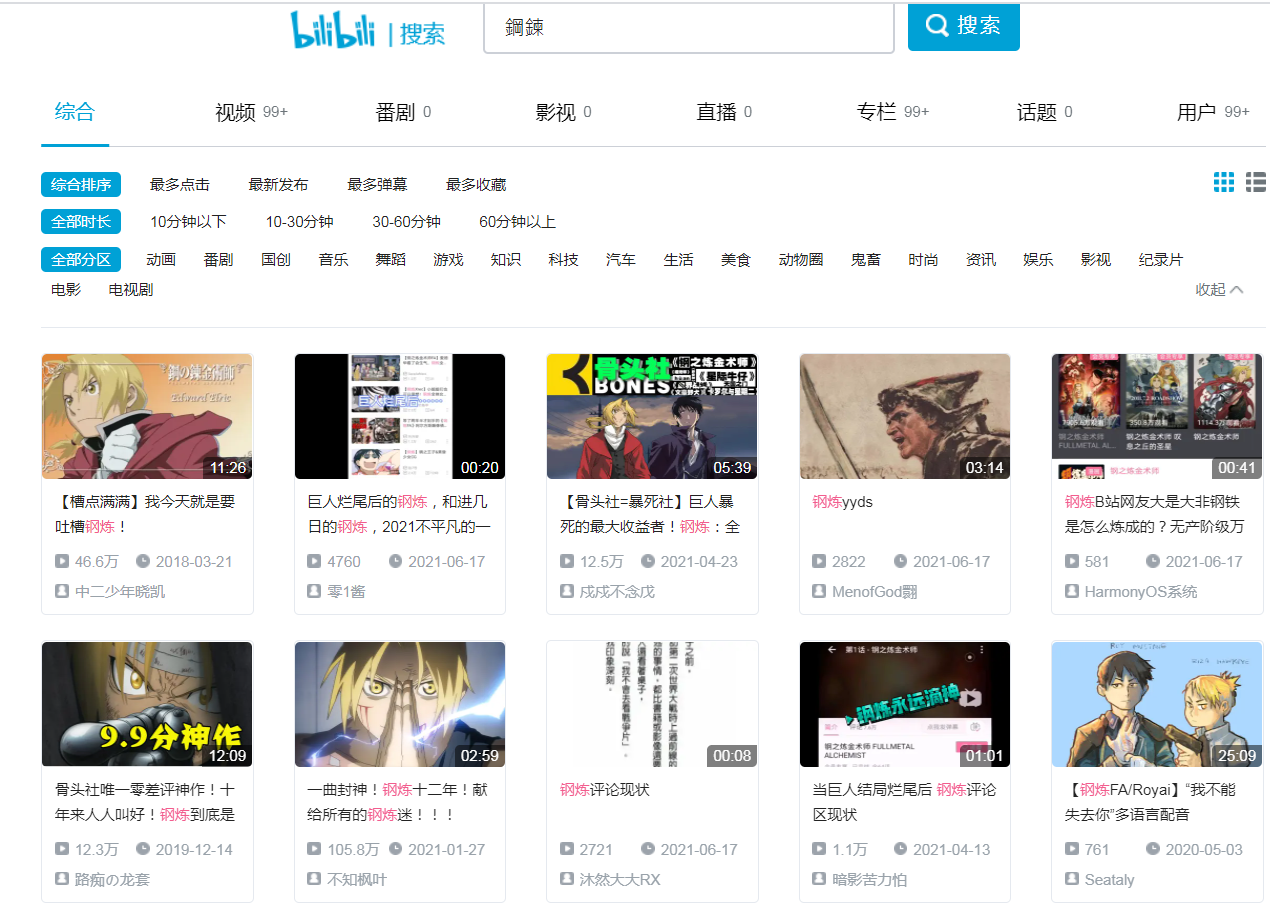Open title 【槽点满满】我今天就是要吐槽钢炼
The image size is (1270, 904).
pyautogui.click(x=145, y=514)
